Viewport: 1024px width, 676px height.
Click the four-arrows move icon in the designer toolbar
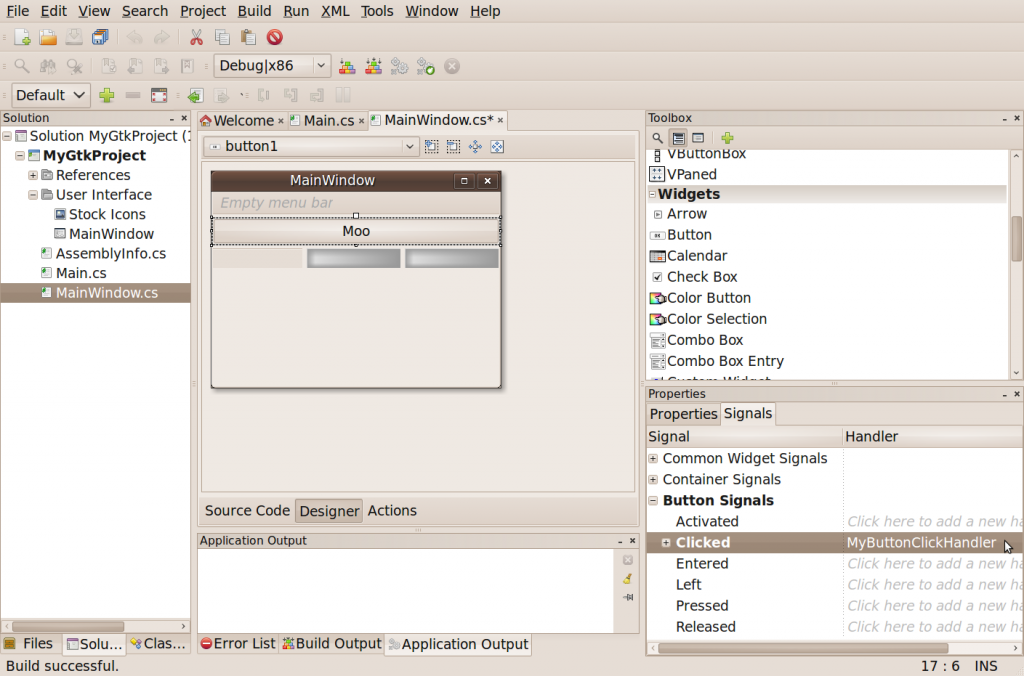click(x=475, y=146)
